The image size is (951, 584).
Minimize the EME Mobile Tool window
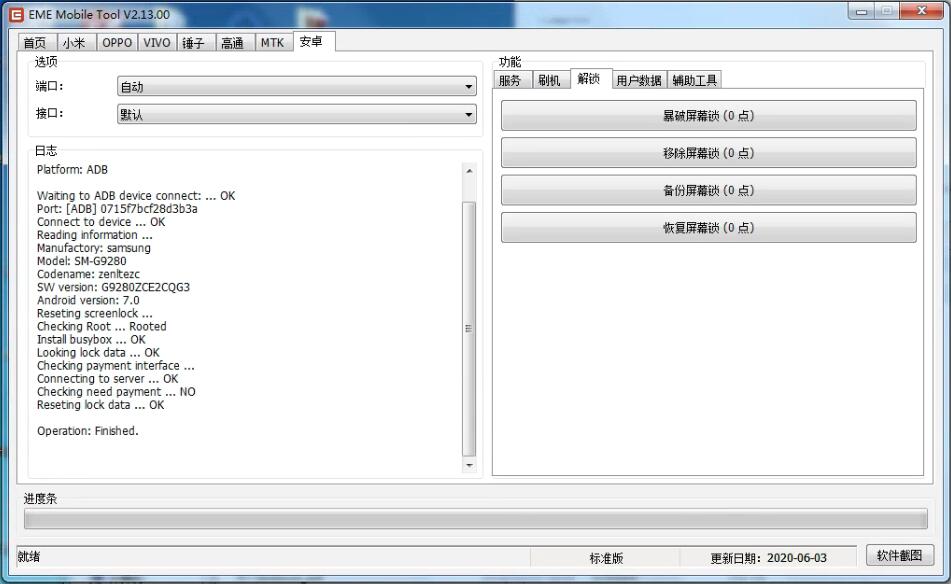[861, 11]
